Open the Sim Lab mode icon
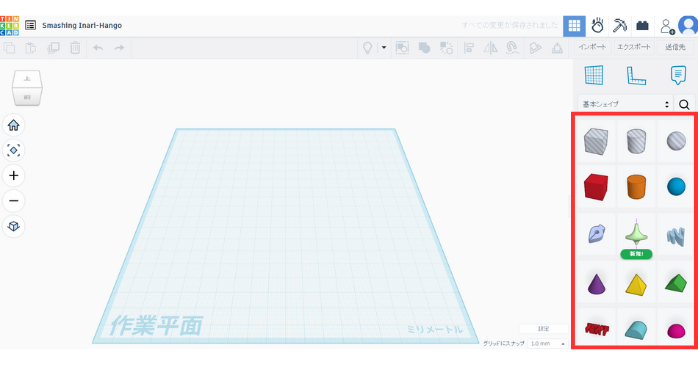This screenshot has width=698, height=365. point(597,26)
